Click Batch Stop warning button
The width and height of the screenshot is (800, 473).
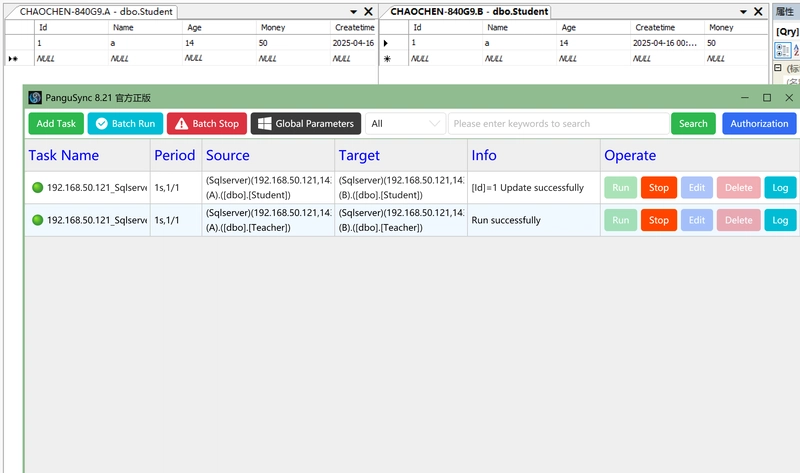(207, 123)
